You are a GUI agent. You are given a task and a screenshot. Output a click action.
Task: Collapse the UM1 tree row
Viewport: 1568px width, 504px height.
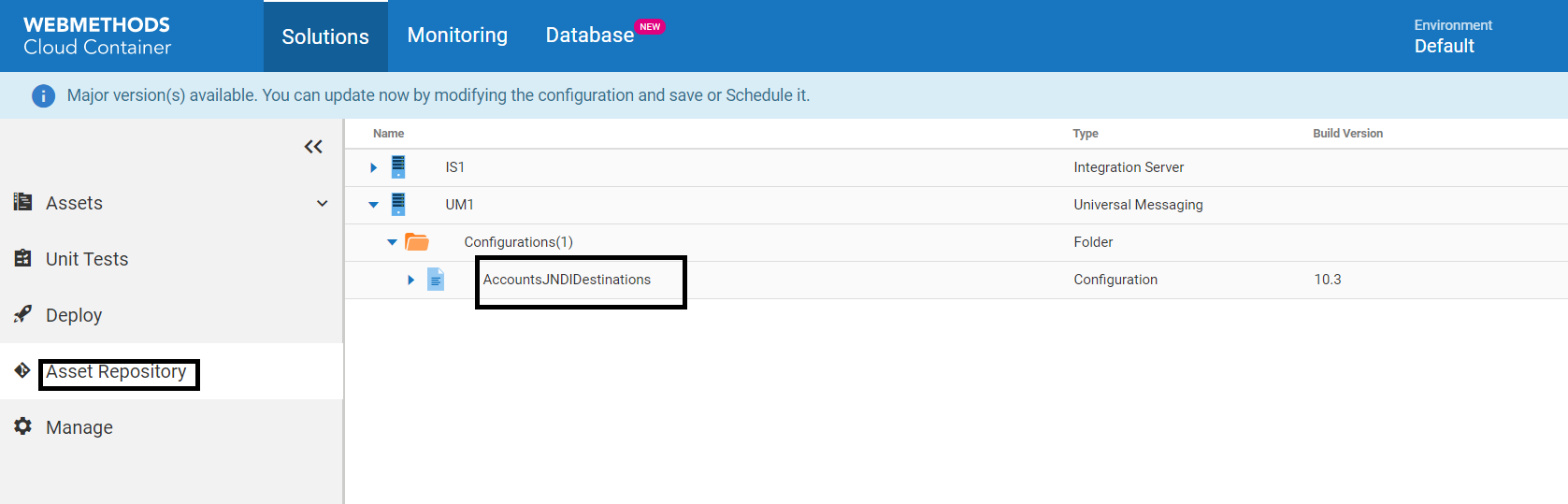tap(373, 205)
